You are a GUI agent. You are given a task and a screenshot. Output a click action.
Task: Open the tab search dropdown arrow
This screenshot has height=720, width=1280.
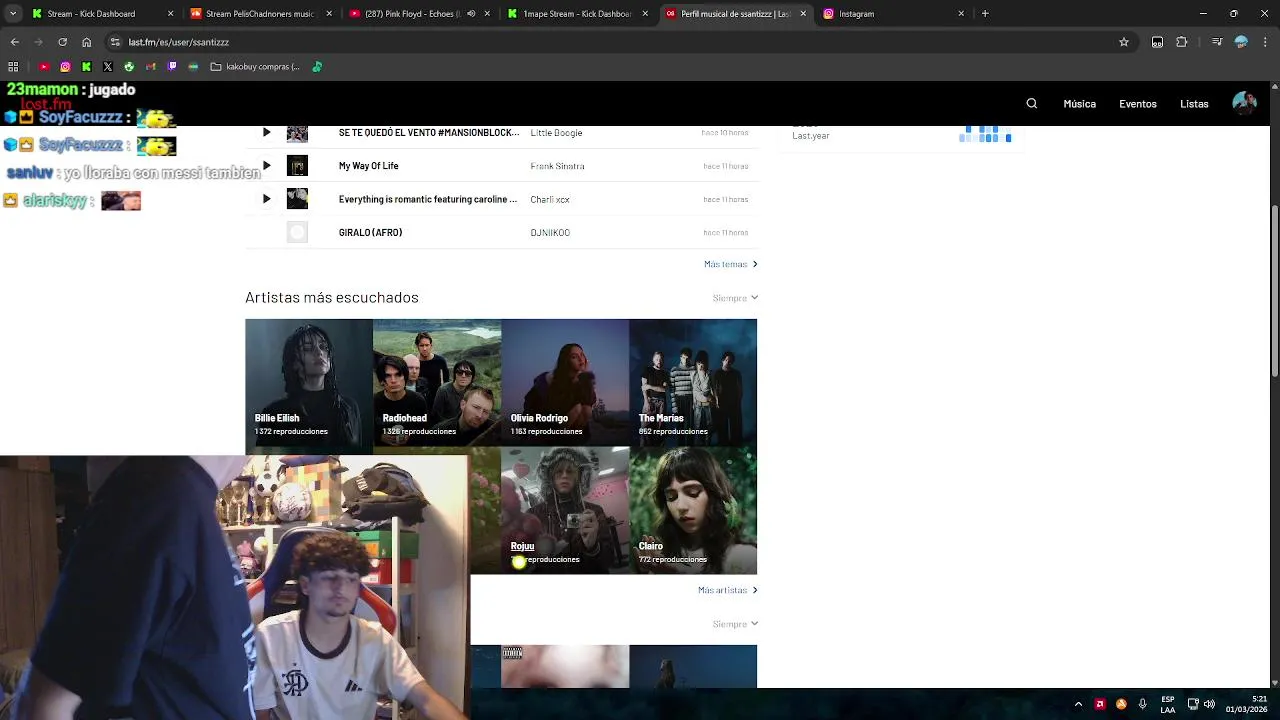12,14
